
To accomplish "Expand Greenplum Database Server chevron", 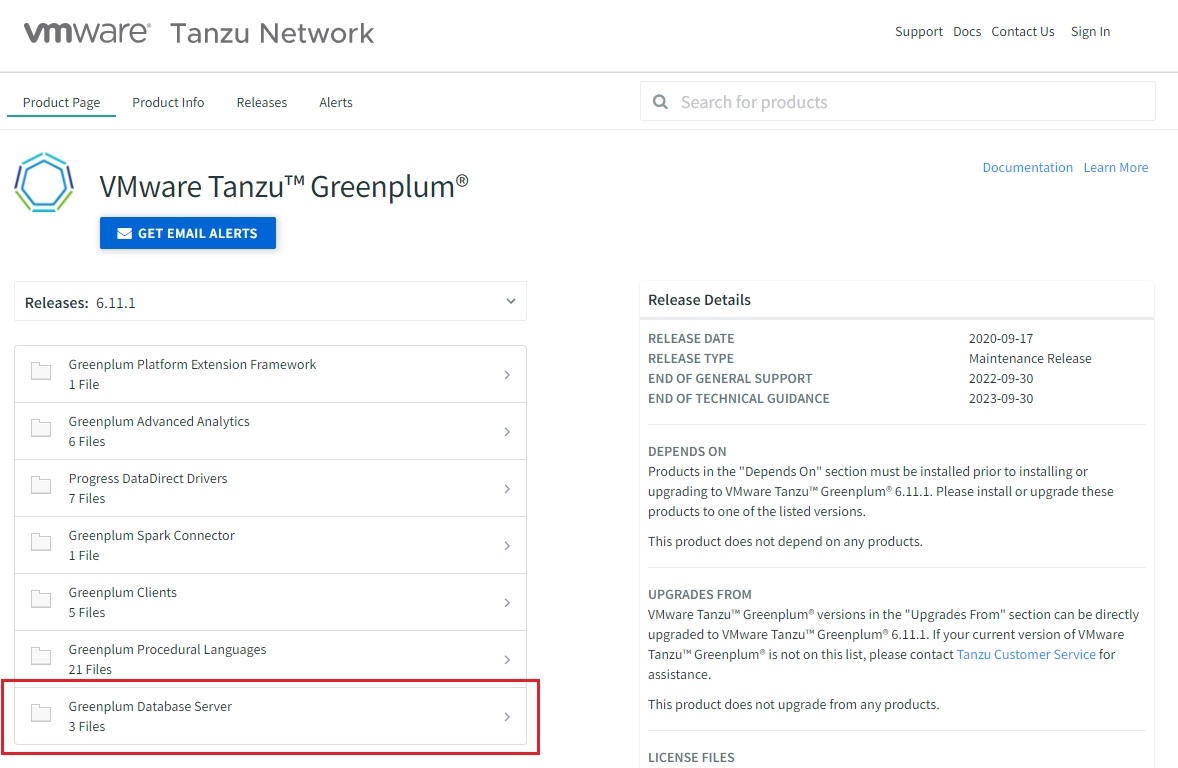I will click(507, 717).
